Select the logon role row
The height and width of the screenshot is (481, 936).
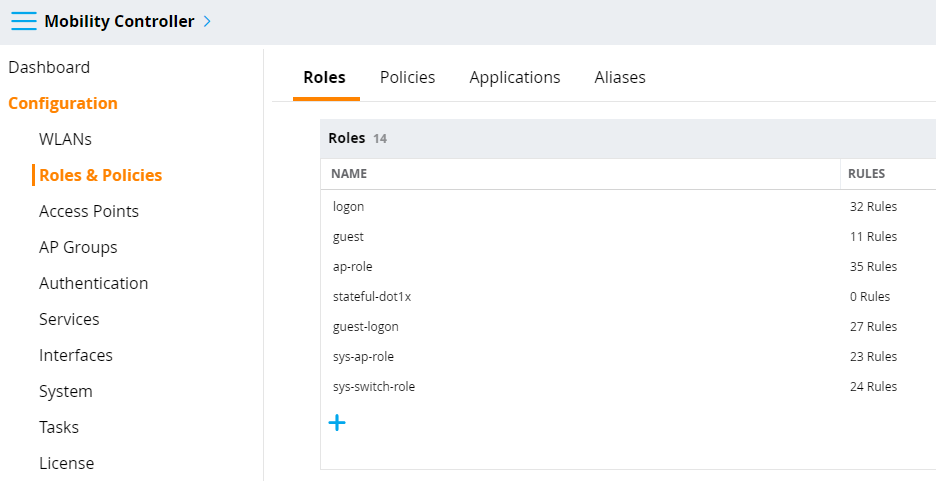click(x=628, y=206)
